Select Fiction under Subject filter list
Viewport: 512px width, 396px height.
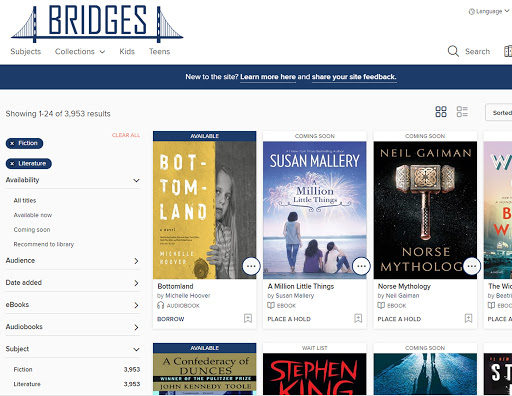click(x=23, y=369)
